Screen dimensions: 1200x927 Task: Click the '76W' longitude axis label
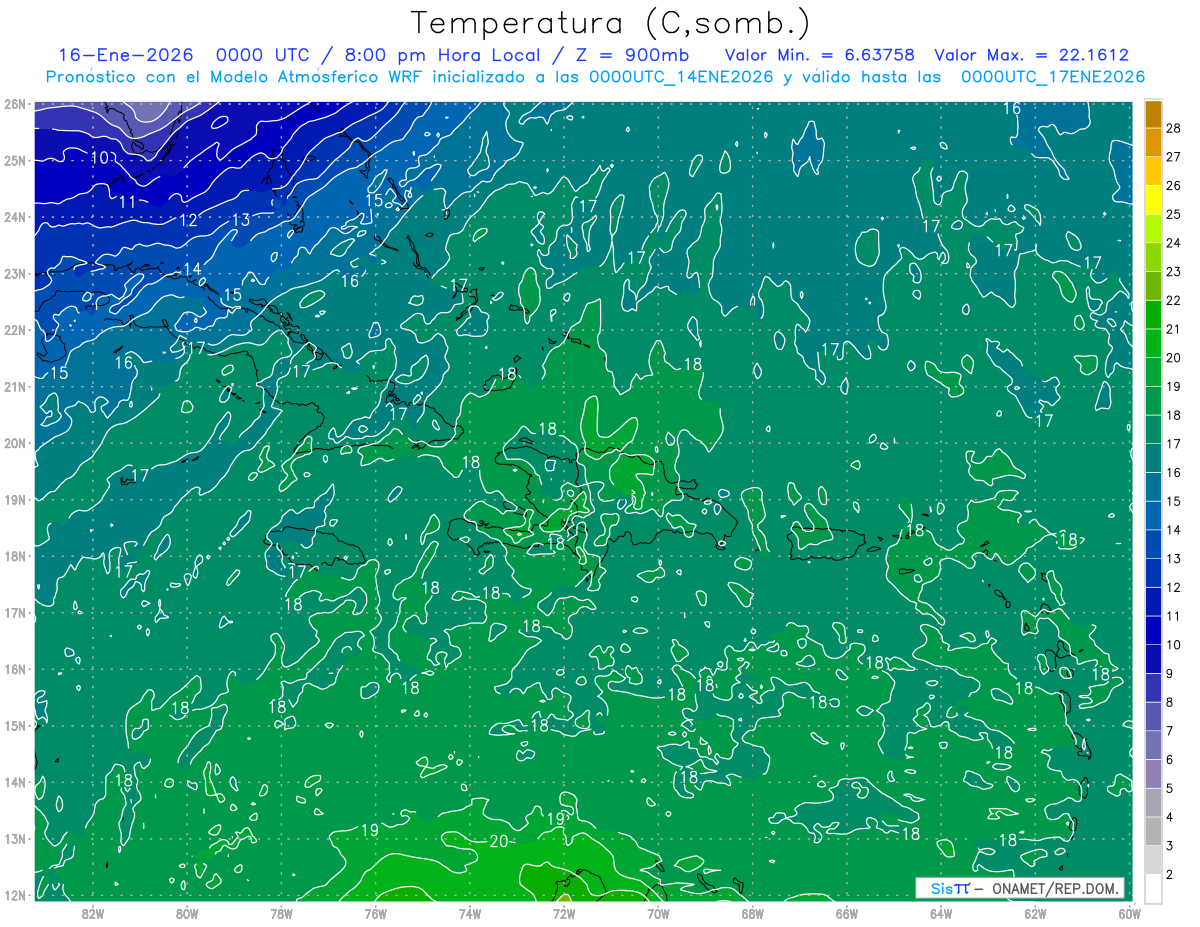click(x=375, y=913)
